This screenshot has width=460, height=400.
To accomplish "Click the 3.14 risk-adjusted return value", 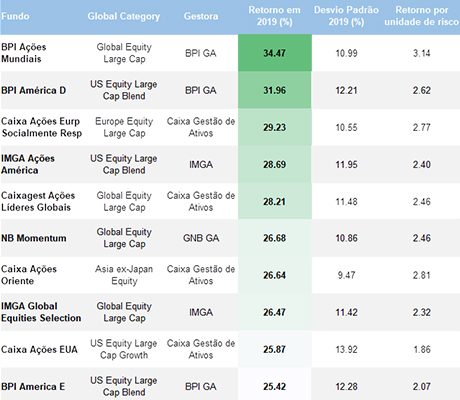I will [x=422, y=53].
